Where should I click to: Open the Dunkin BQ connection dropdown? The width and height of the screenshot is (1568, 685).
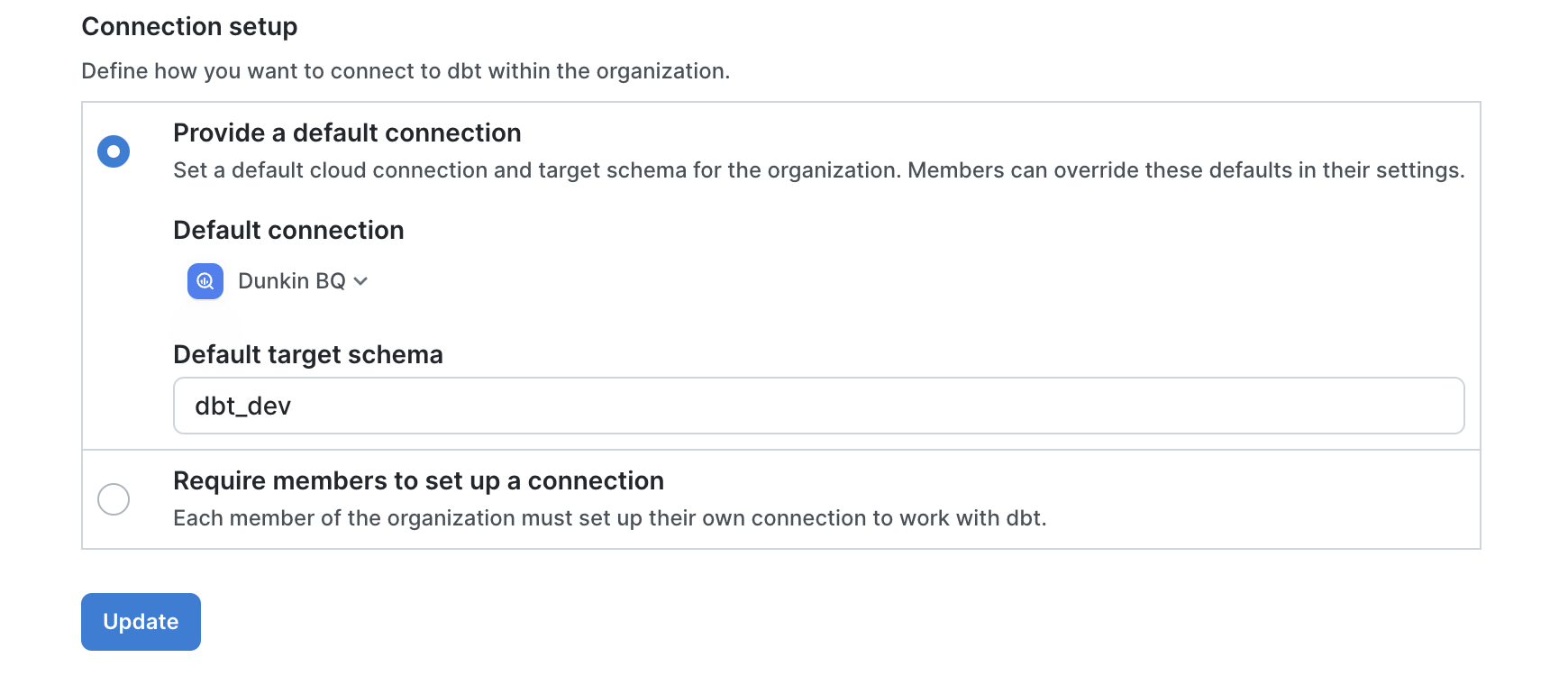point(292,281)
